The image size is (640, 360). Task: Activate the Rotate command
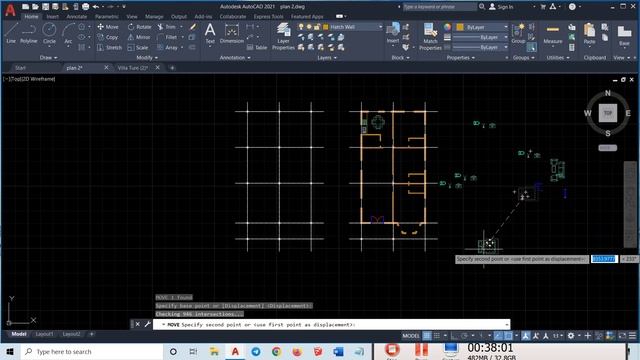[x=140, y=27]
